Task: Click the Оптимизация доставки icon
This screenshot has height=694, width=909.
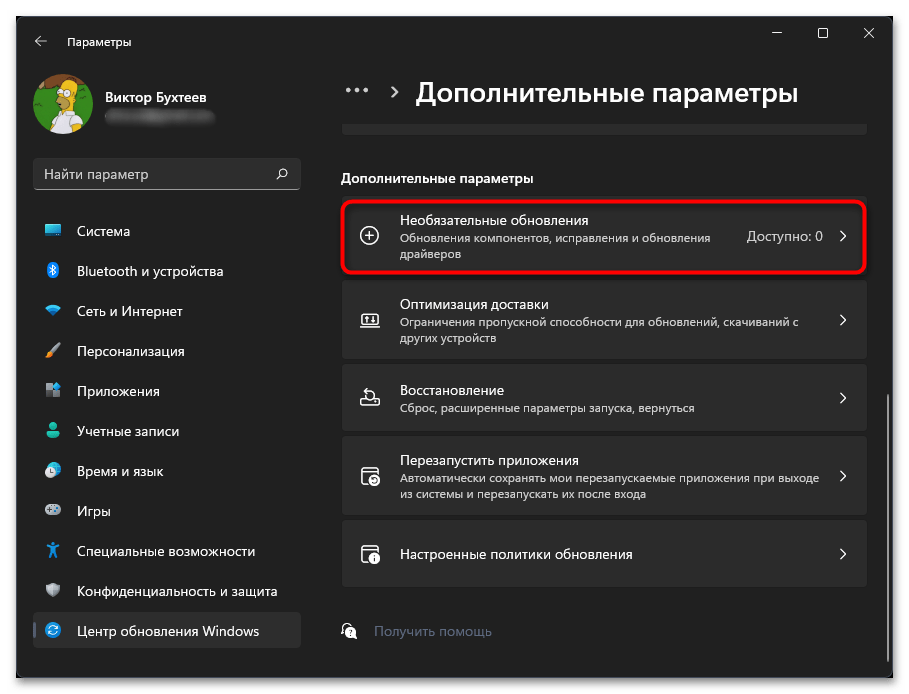Action: (x=370, y=320)
